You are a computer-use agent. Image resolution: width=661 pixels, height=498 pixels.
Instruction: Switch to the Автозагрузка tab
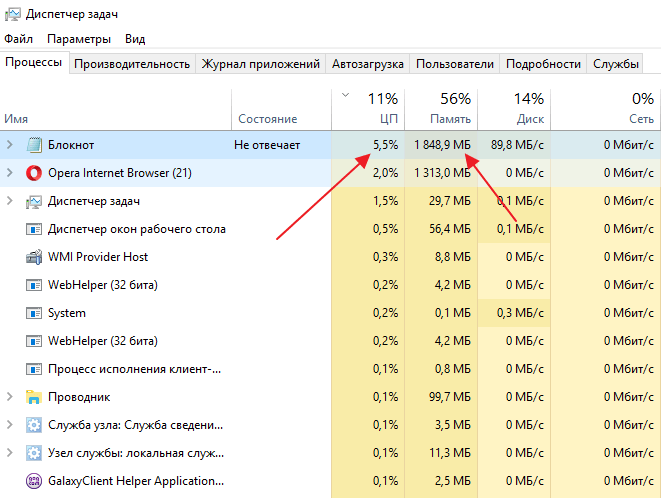coord(368,64)
